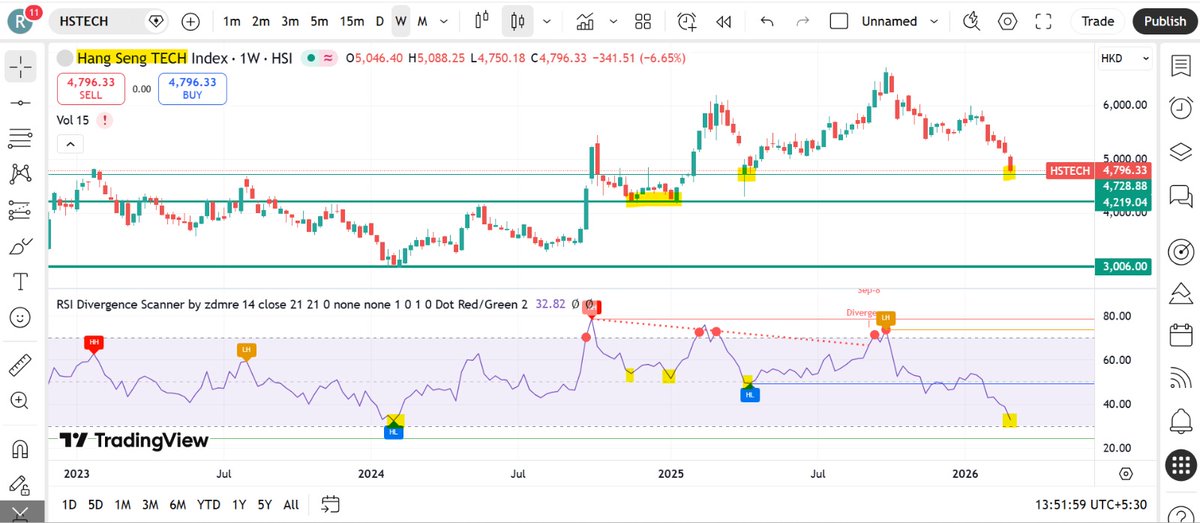1200x523 pixels.
Task: Create a price alert from toolbar
Action: (x=686, y=21)
